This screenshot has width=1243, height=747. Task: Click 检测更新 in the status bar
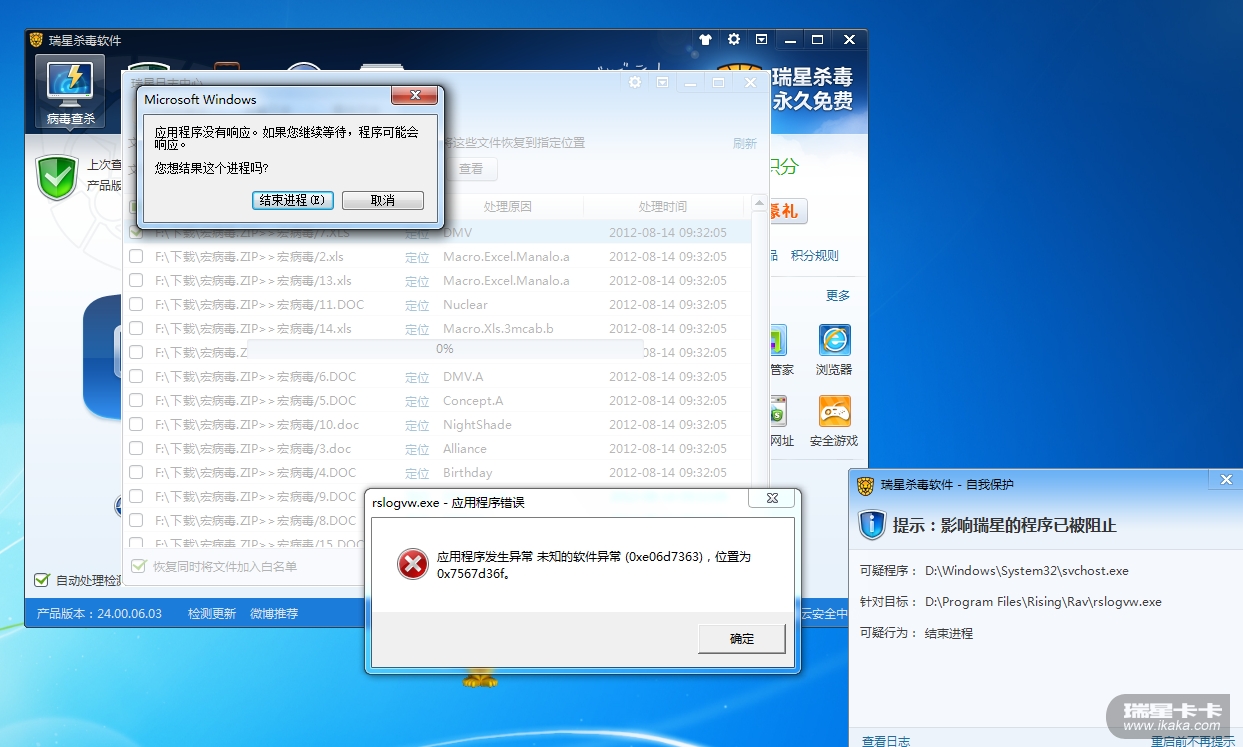[212, 613]
